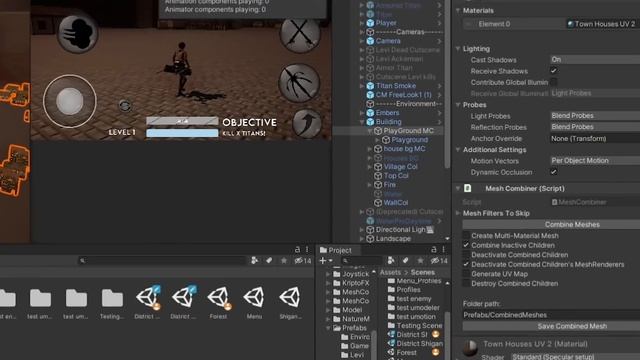
Task: Click the Element 0 material field
Action: (602, 24)
